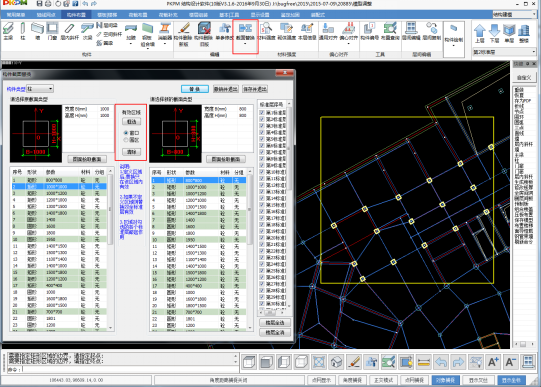This screenshot has width=541, height=387.
Task: Expand the 消能器 dropdown arrow
Action: click(x=165, y=44)
